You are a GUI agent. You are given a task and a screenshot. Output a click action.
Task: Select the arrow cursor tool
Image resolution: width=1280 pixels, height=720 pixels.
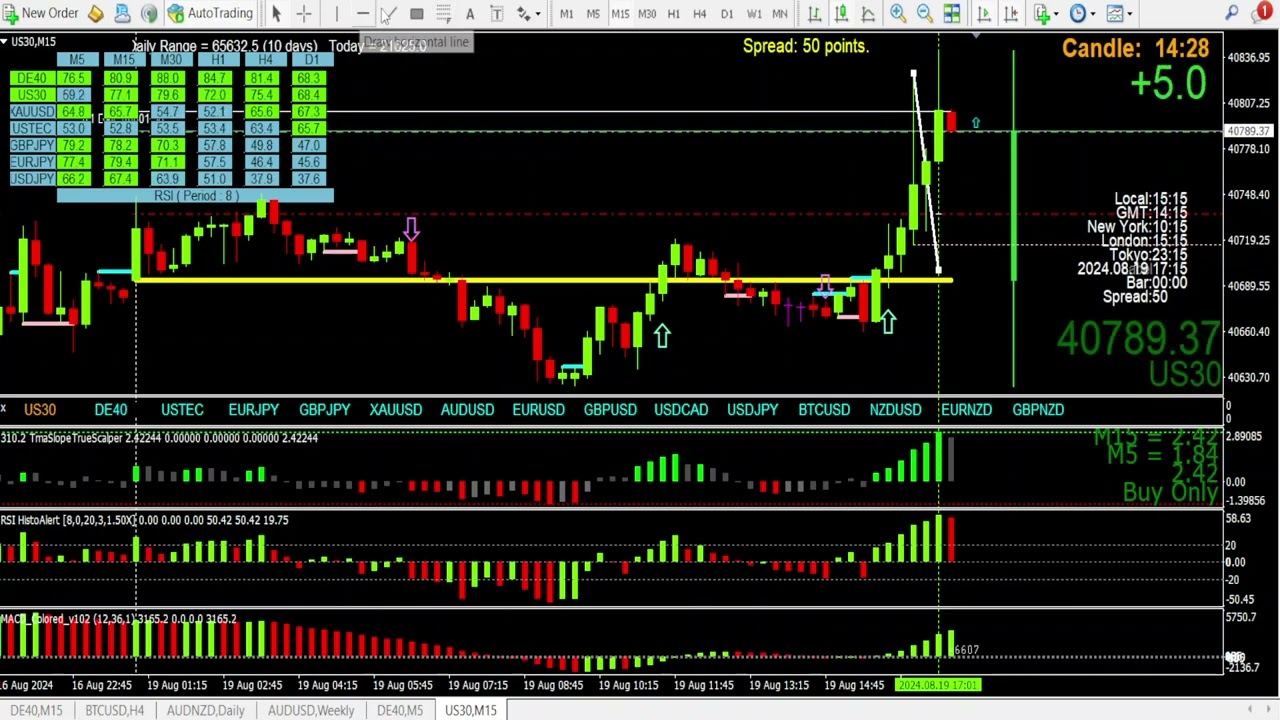pyautogui.click(x=277, y=13)
